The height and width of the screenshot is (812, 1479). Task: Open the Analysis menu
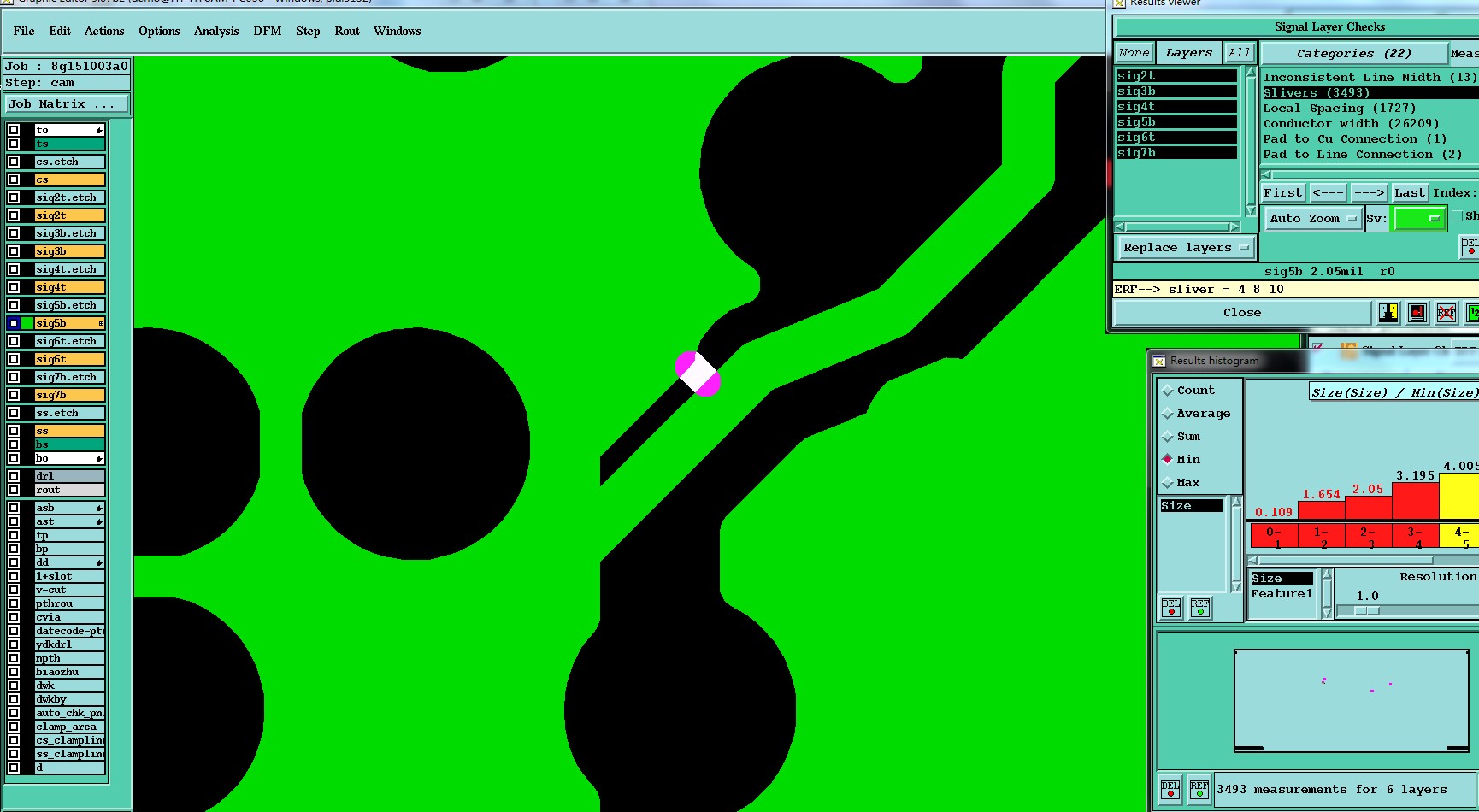coord(216,31)
